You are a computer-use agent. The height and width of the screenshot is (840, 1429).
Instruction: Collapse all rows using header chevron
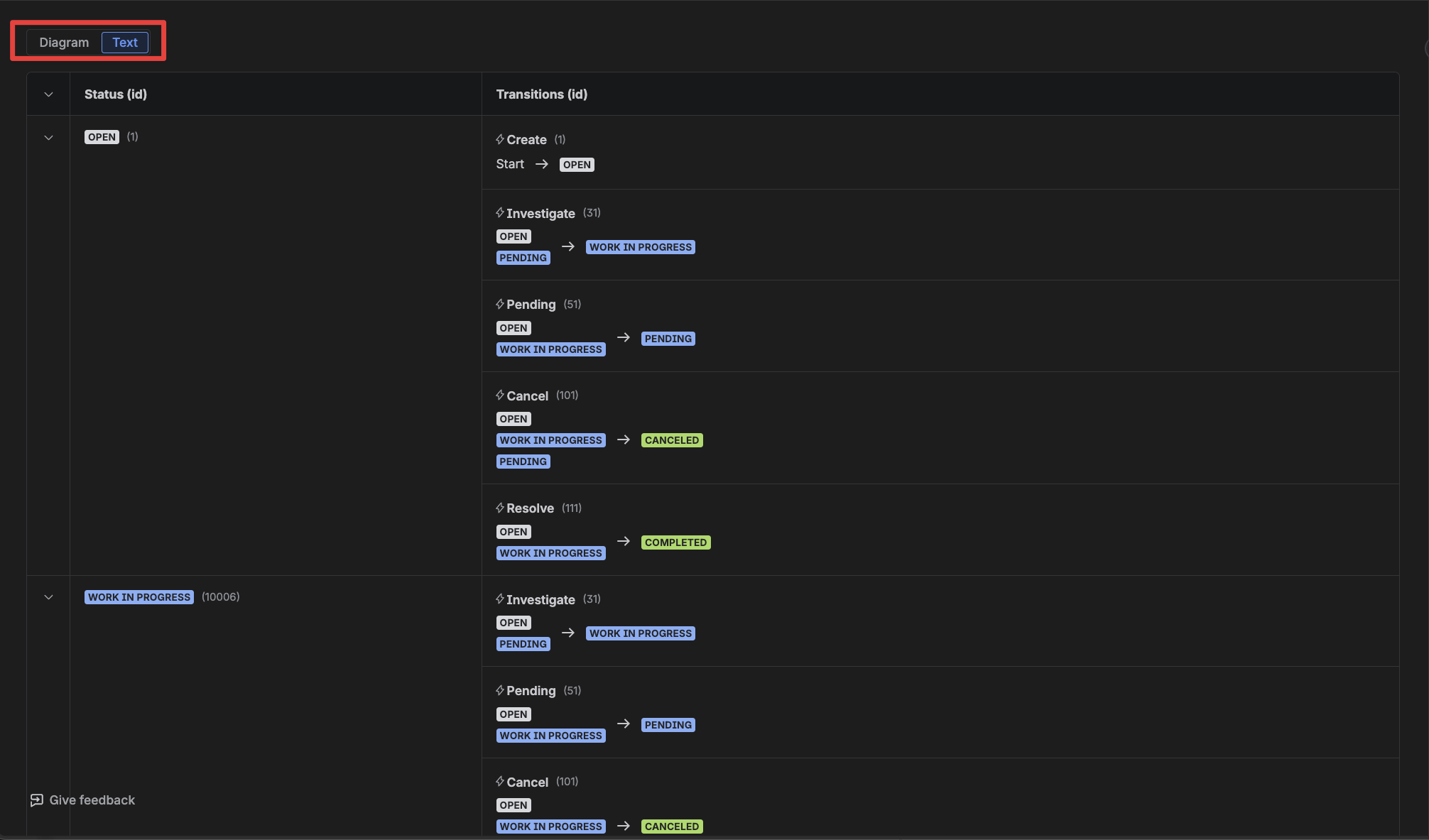(x=48, y=94)
